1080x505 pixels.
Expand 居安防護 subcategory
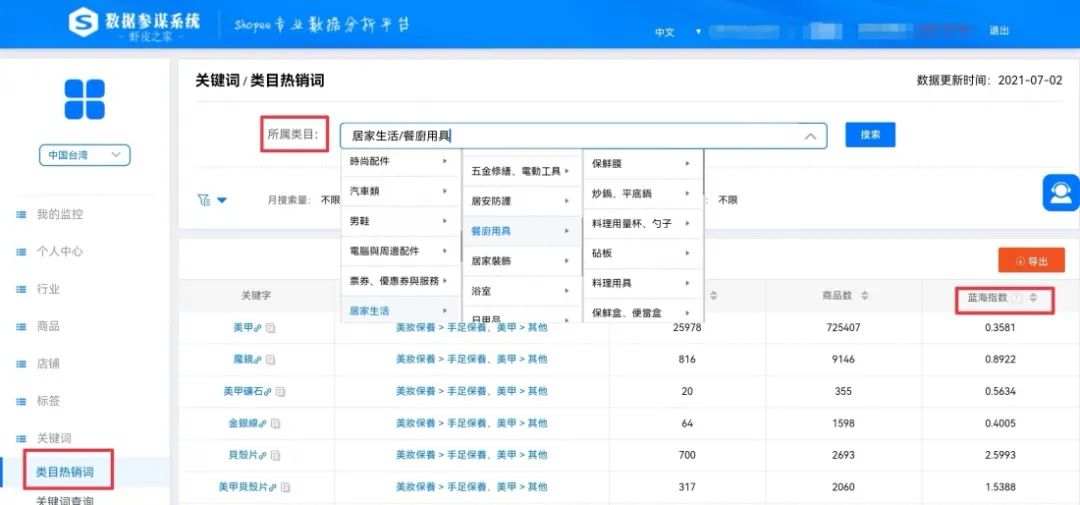click(x=522, y=201)
